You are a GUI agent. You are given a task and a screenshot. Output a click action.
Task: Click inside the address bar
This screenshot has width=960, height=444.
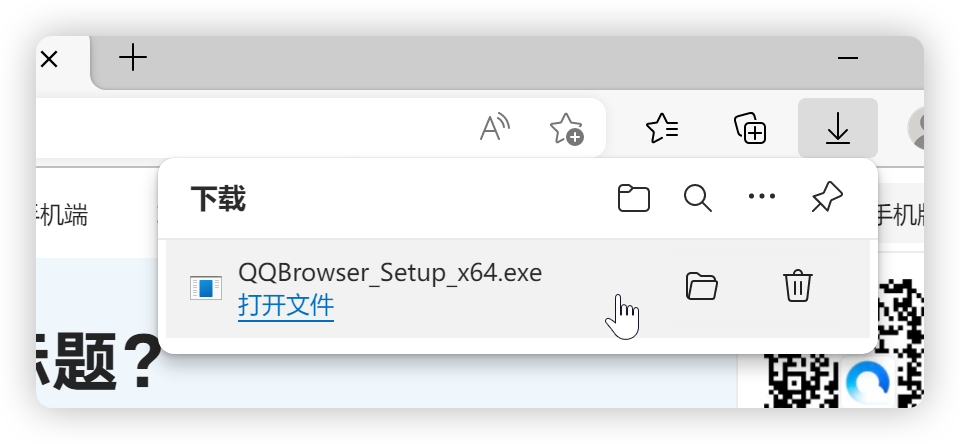pyautogui.click(x=250, y=128)
